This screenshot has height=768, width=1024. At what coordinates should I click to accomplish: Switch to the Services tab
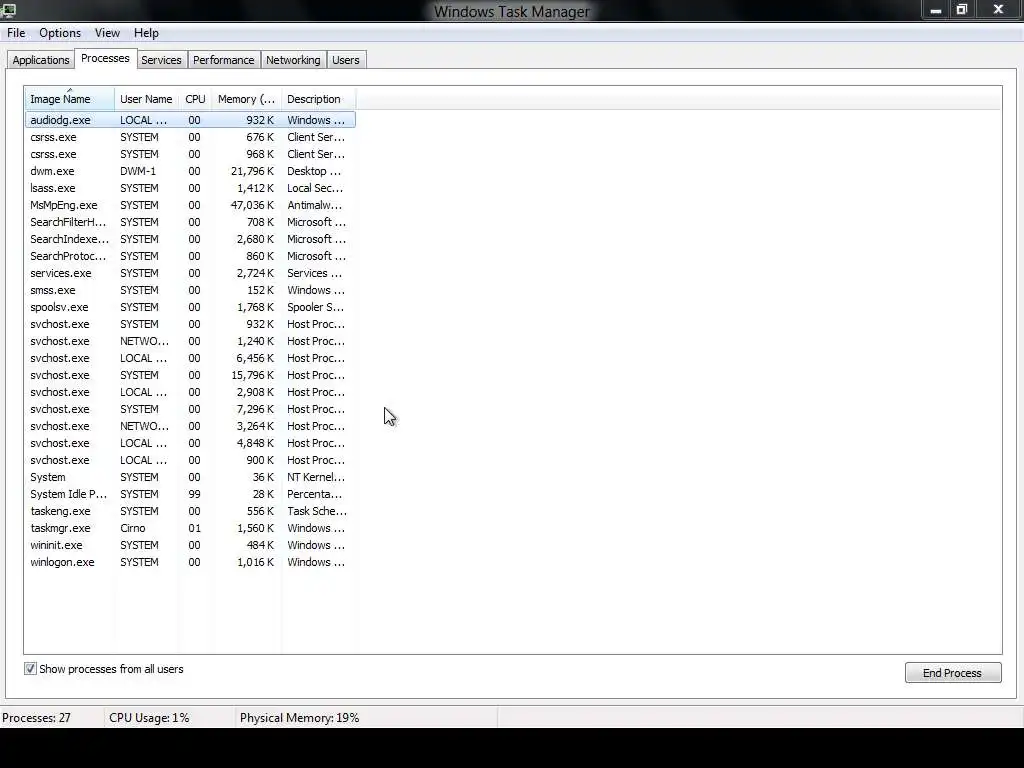click(x=161, y=60)
